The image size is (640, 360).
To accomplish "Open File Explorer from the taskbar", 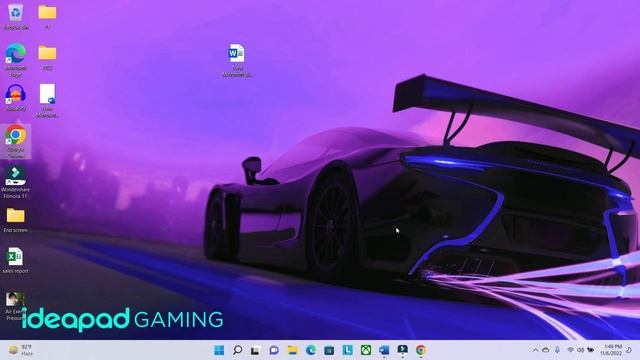I will pos(293,350).
